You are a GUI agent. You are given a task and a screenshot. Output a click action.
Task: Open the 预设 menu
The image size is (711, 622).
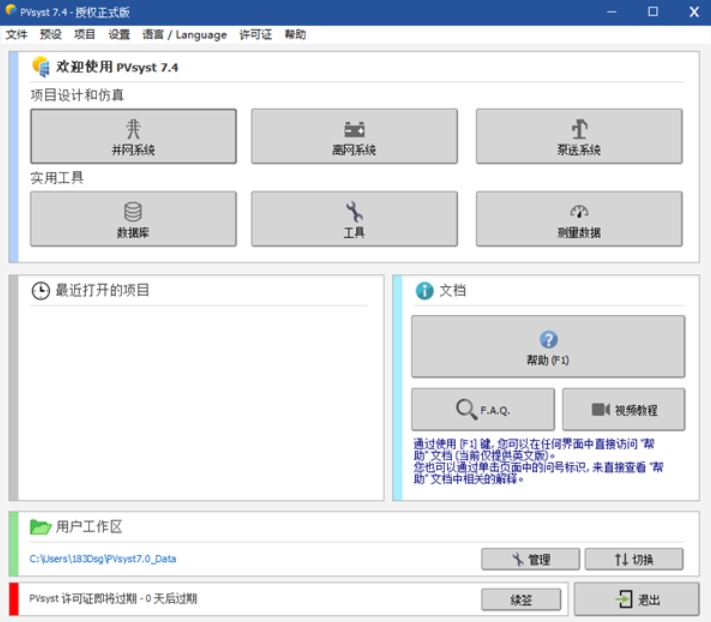pyautogui.click(x=51, y=34)
